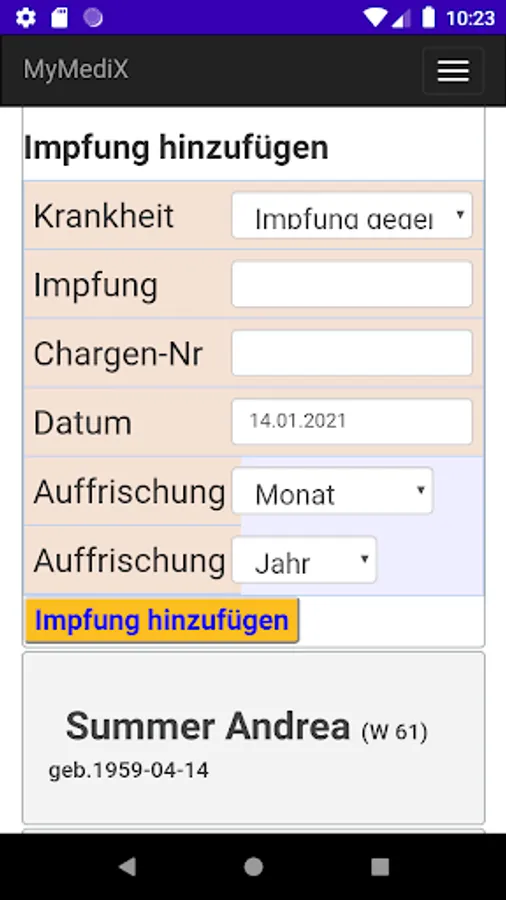Tap the settings gear status icon

tap(26, 18)
